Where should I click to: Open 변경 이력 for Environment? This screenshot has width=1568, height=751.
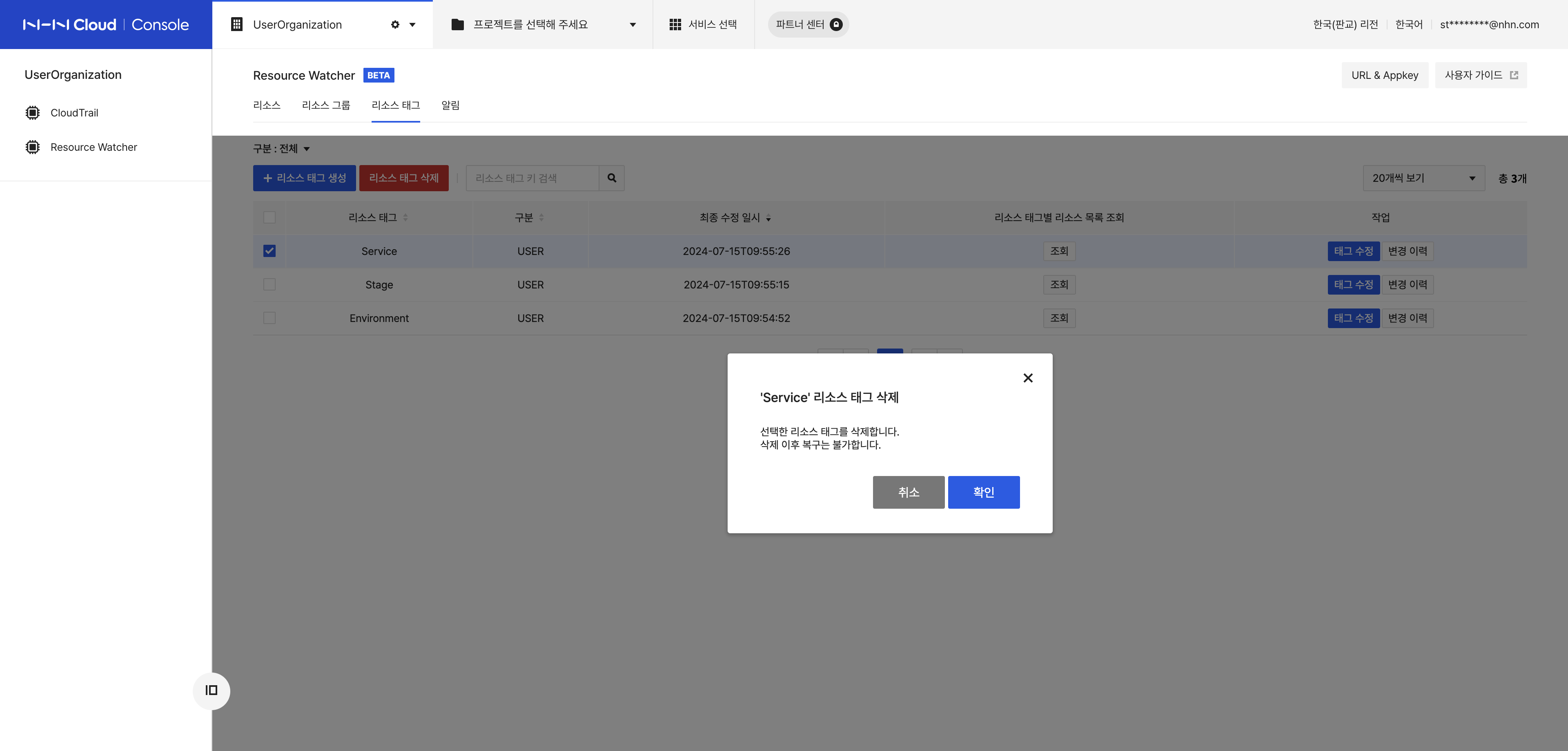pyautogui.click(x=1407, y=318)
